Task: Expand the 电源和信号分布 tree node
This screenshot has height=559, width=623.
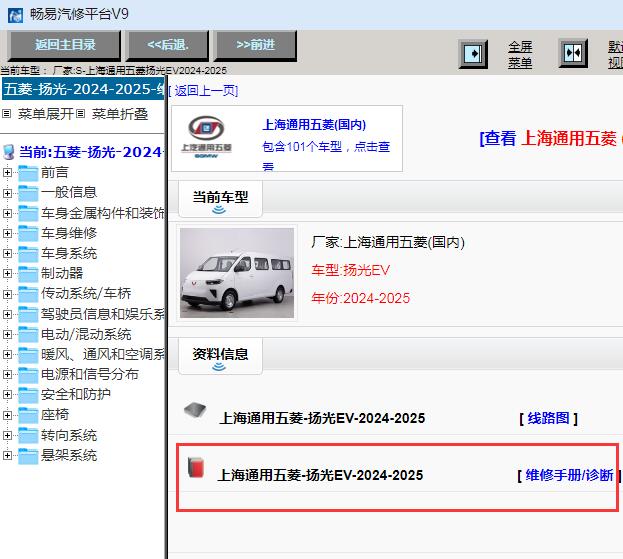Action: [x=7, y=374]
